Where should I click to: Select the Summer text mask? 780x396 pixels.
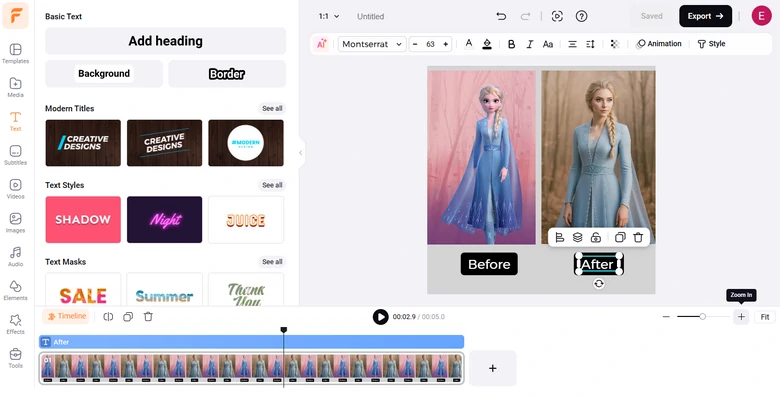165,290
